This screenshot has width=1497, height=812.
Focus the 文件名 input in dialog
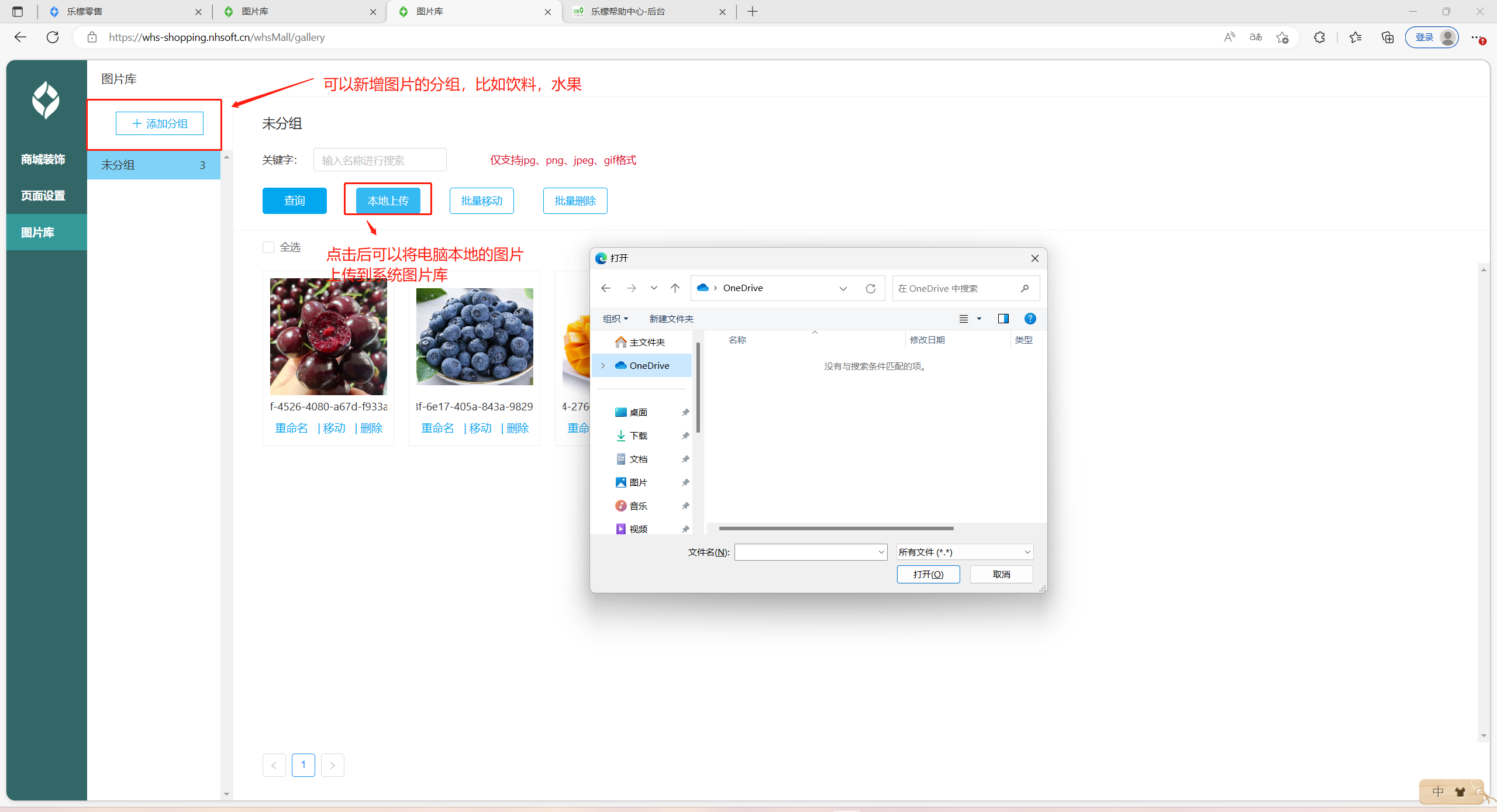(x=806, y=552)
